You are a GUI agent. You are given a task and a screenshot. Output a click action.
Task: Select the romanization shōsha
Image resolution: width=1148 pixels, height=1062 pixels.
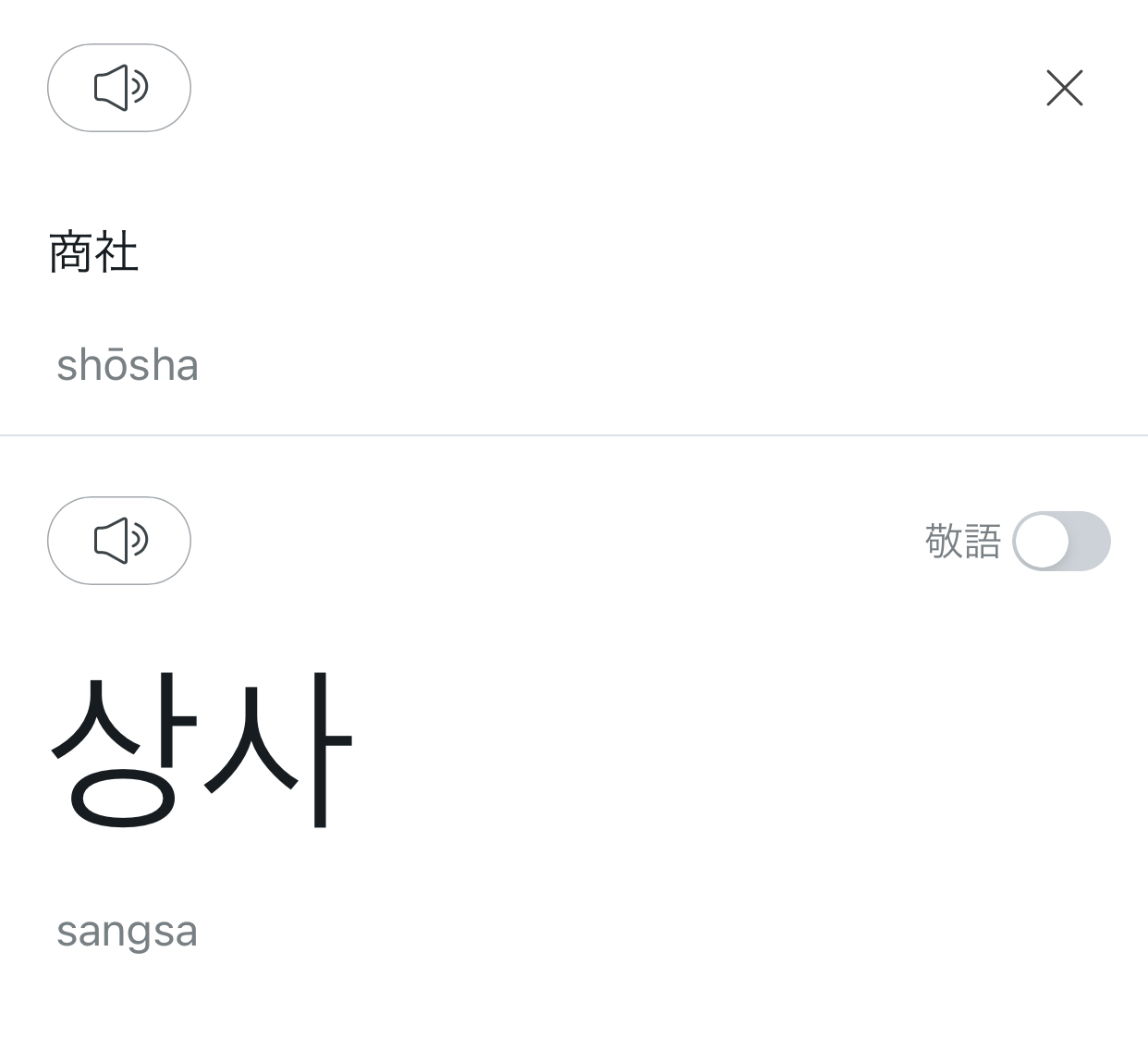click(x=128, y=365)
